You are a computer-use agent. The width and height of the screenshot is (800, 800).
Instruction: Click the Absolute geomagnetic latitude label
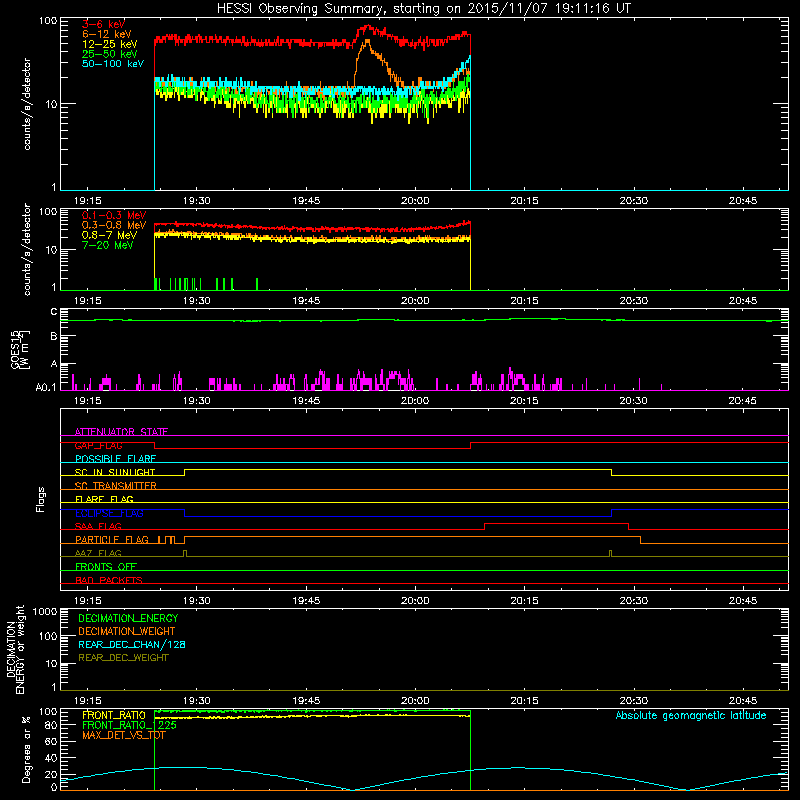(x=691, y=715)
